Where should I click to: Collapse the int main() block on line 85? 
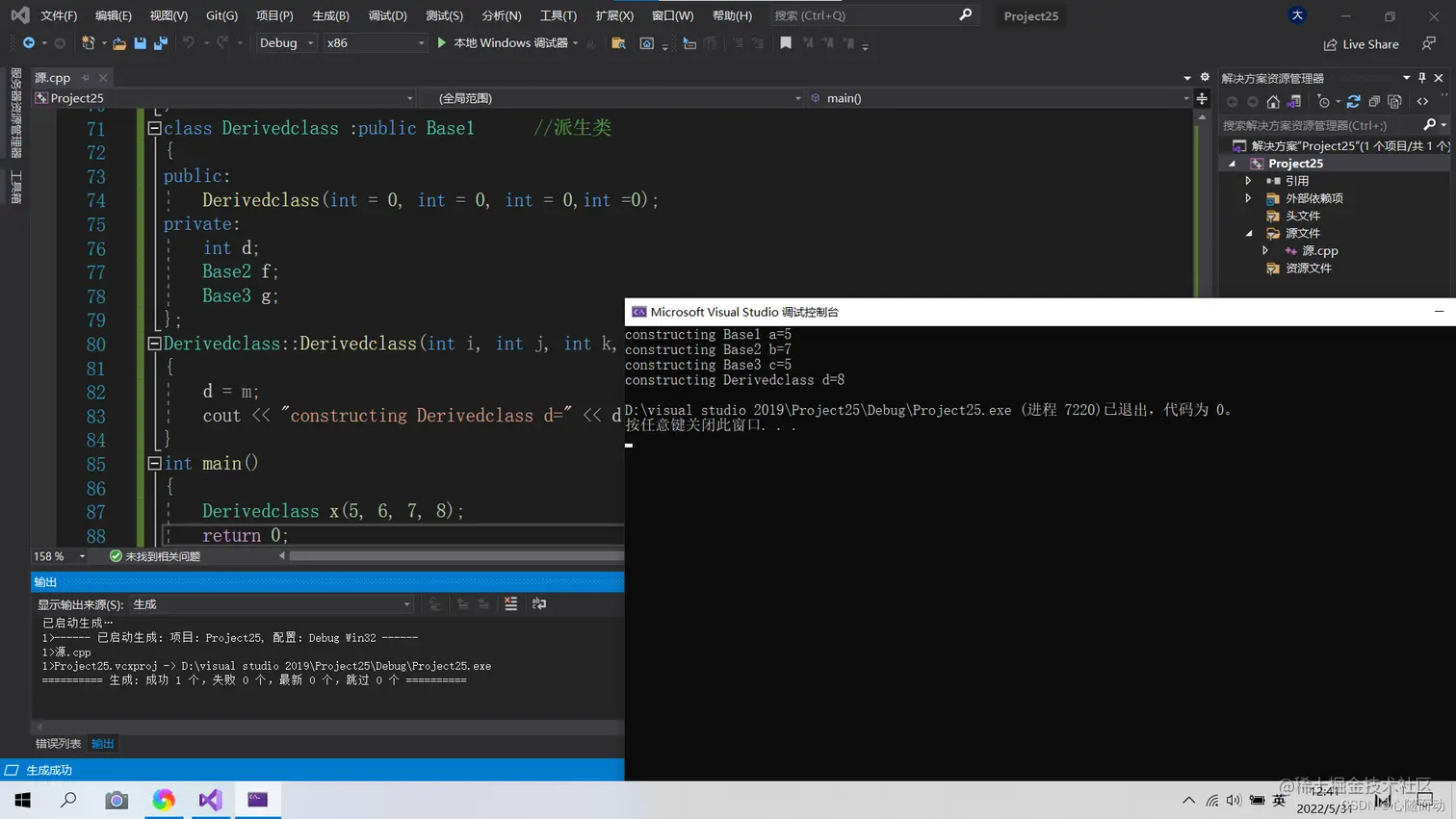tap(154, 464)
